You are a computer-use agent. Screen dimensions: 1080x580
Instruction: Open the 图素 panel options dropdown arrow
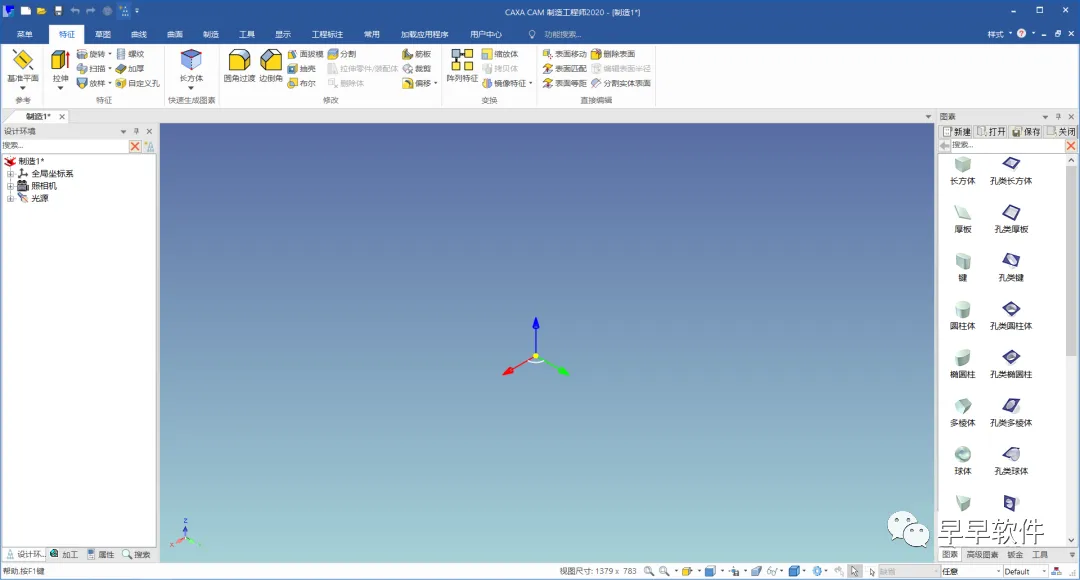pos(1045,117)
